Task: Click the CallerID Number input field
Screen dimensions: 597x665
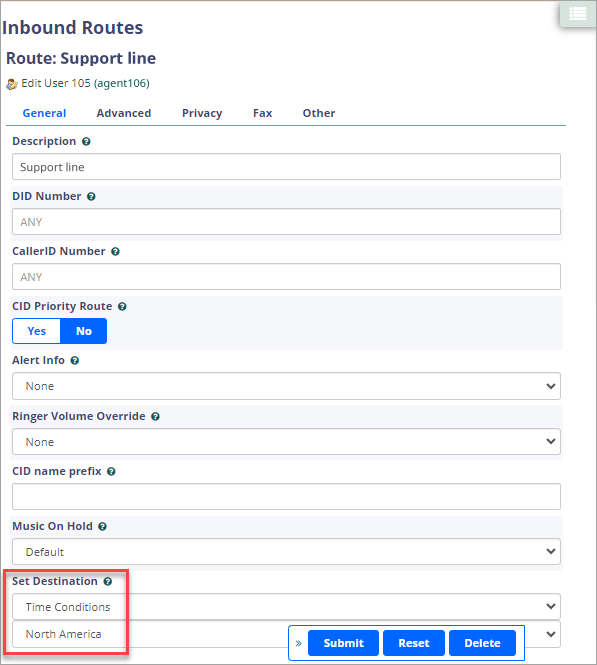Action: pyautogui.click(x=286, y=277)
